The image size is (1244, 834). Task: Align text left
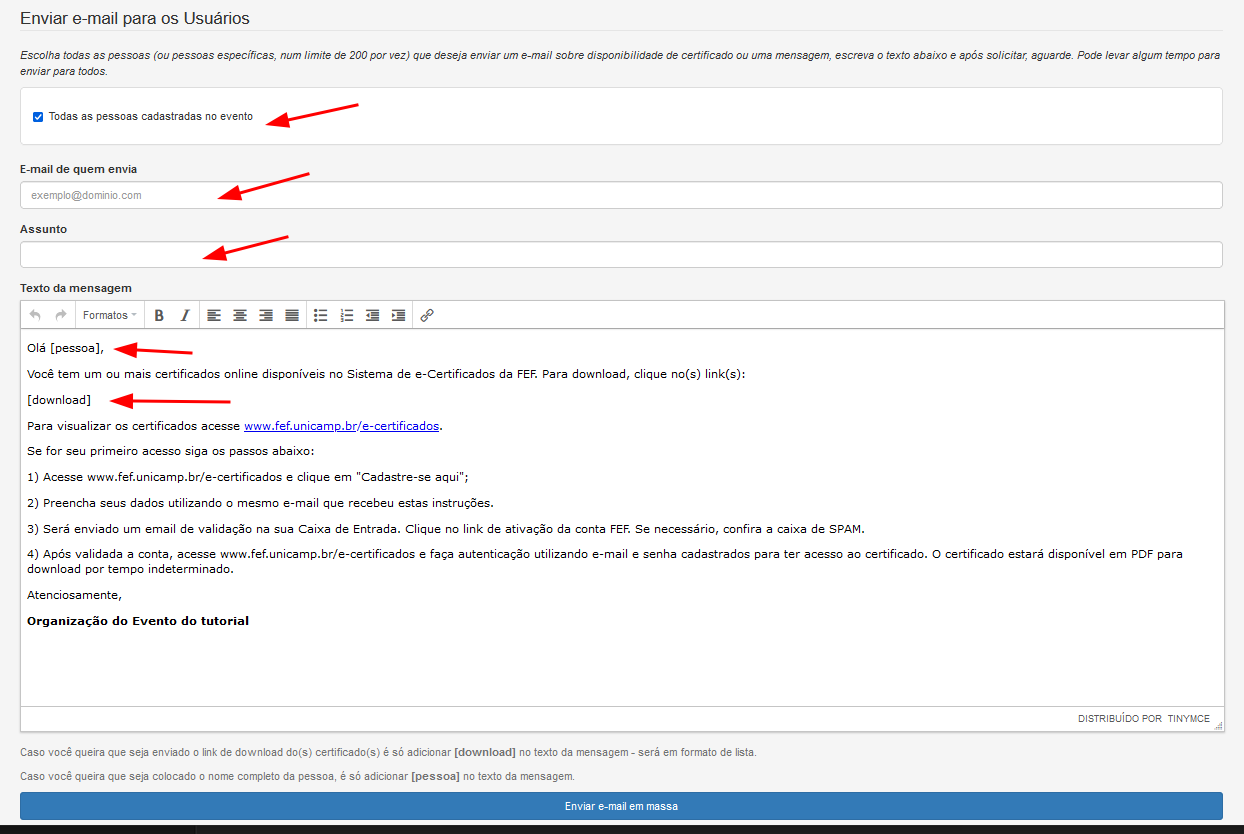tap(214, 315)
